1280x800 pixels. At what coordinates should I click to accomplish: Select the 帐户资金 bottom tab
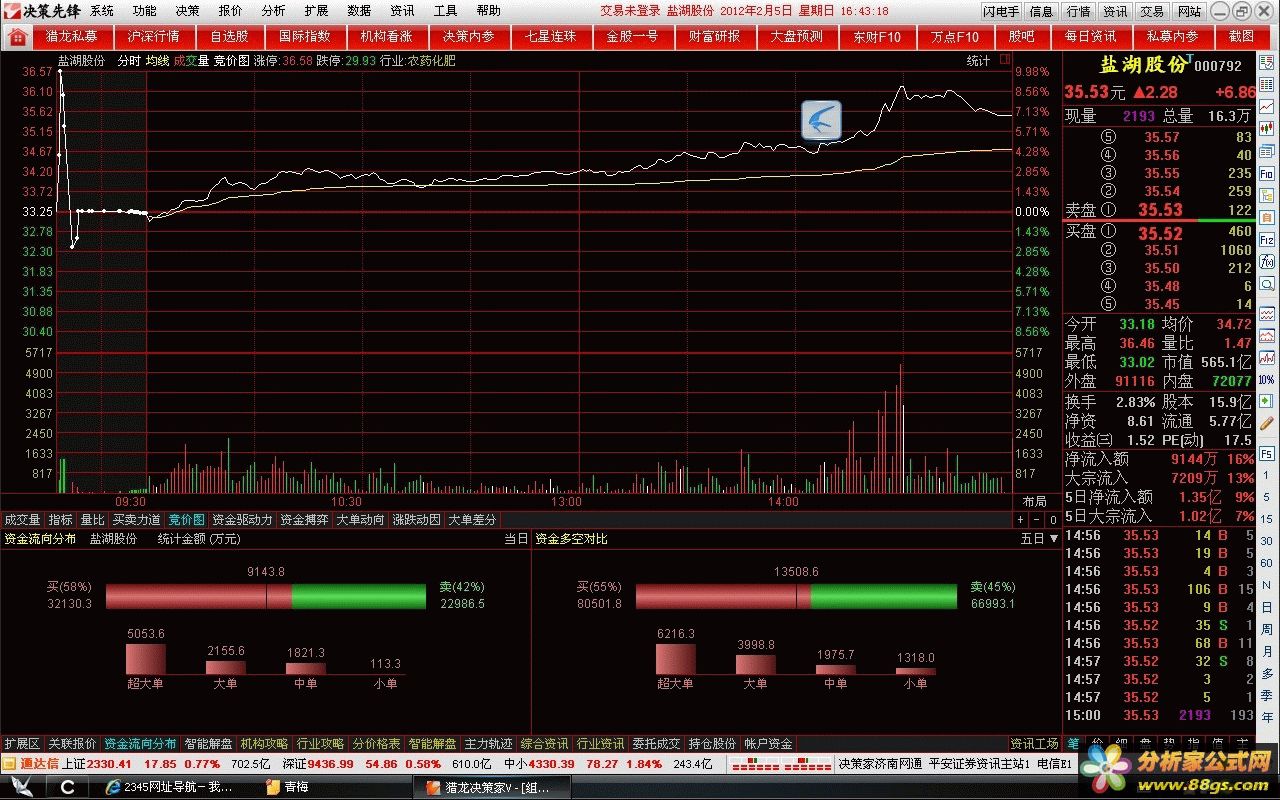[768, 744]
